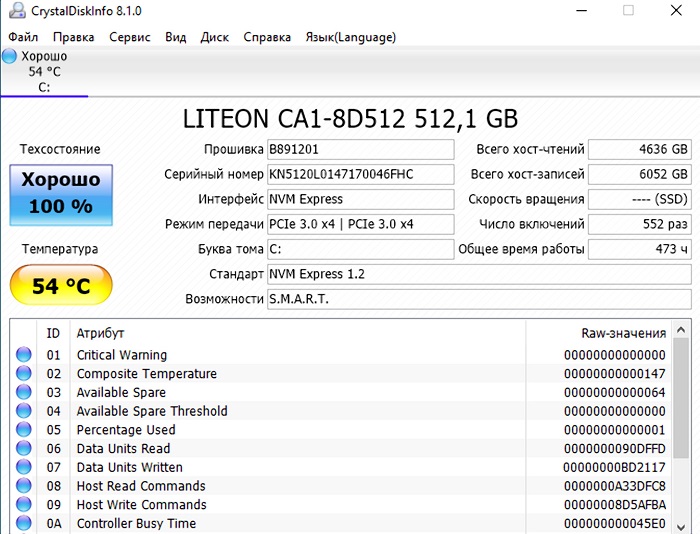This screenshot has height=534, width=700.
Task: Click the status circle for Data Units Written
Action: pyautogui.click(x=24, y=467)
